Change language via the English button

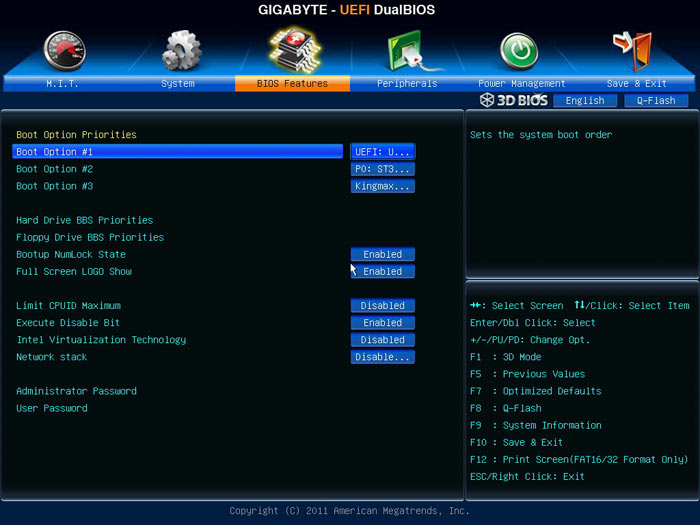coord(585,100)
